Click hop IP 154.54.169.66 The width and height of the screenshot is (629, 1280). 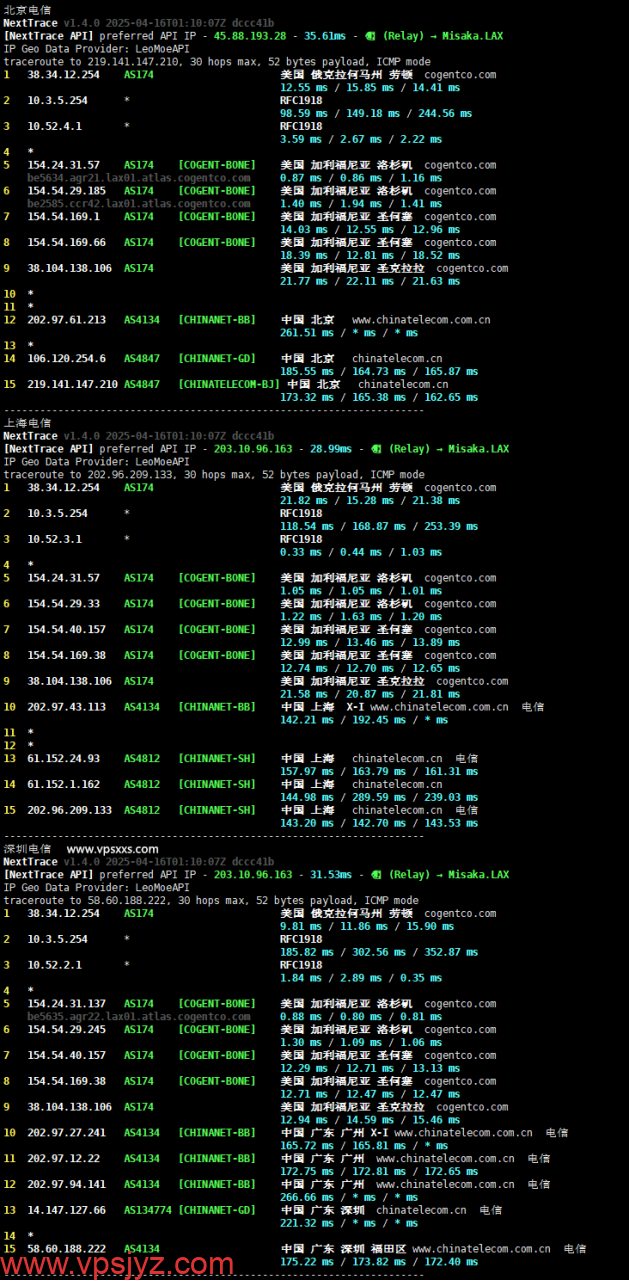(66, 243)
